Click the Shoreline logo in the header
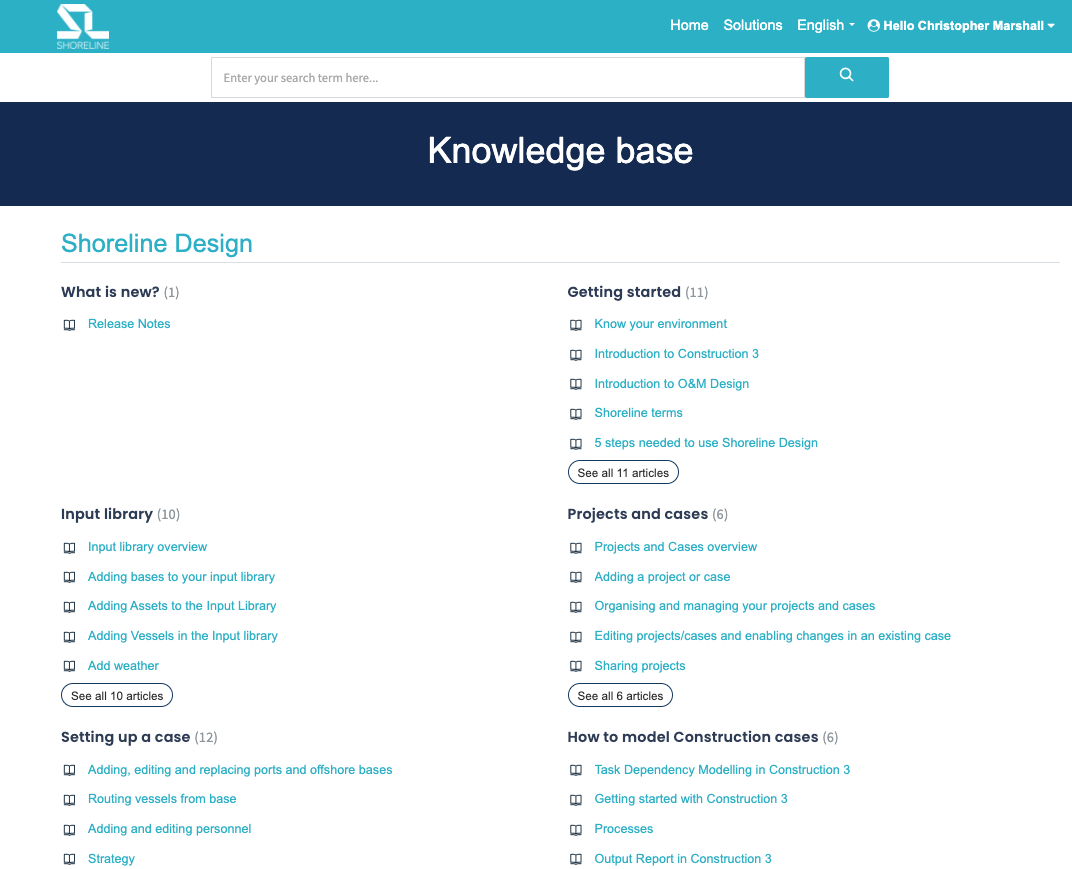1072x869 pixels. click(x=83, y=27)
